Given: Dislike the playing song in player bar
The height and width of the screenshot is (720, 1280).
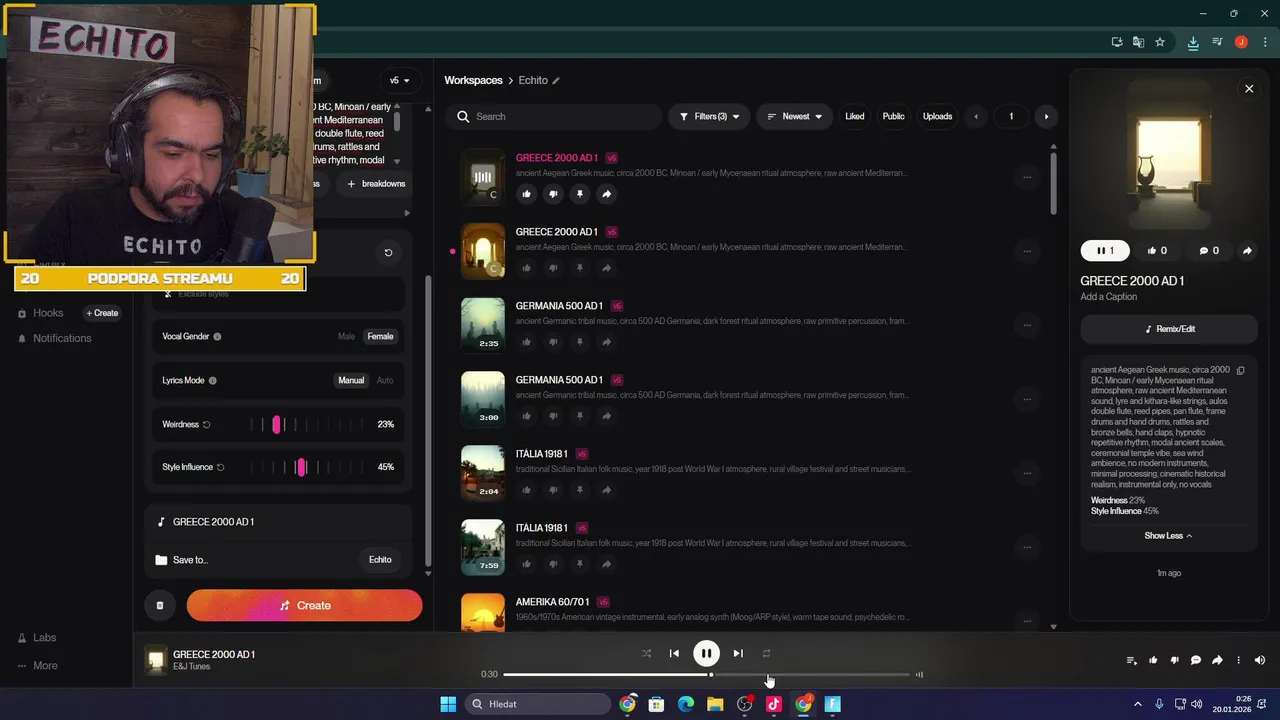Looking at the screenshot, I should click(x=1174, y=660).
